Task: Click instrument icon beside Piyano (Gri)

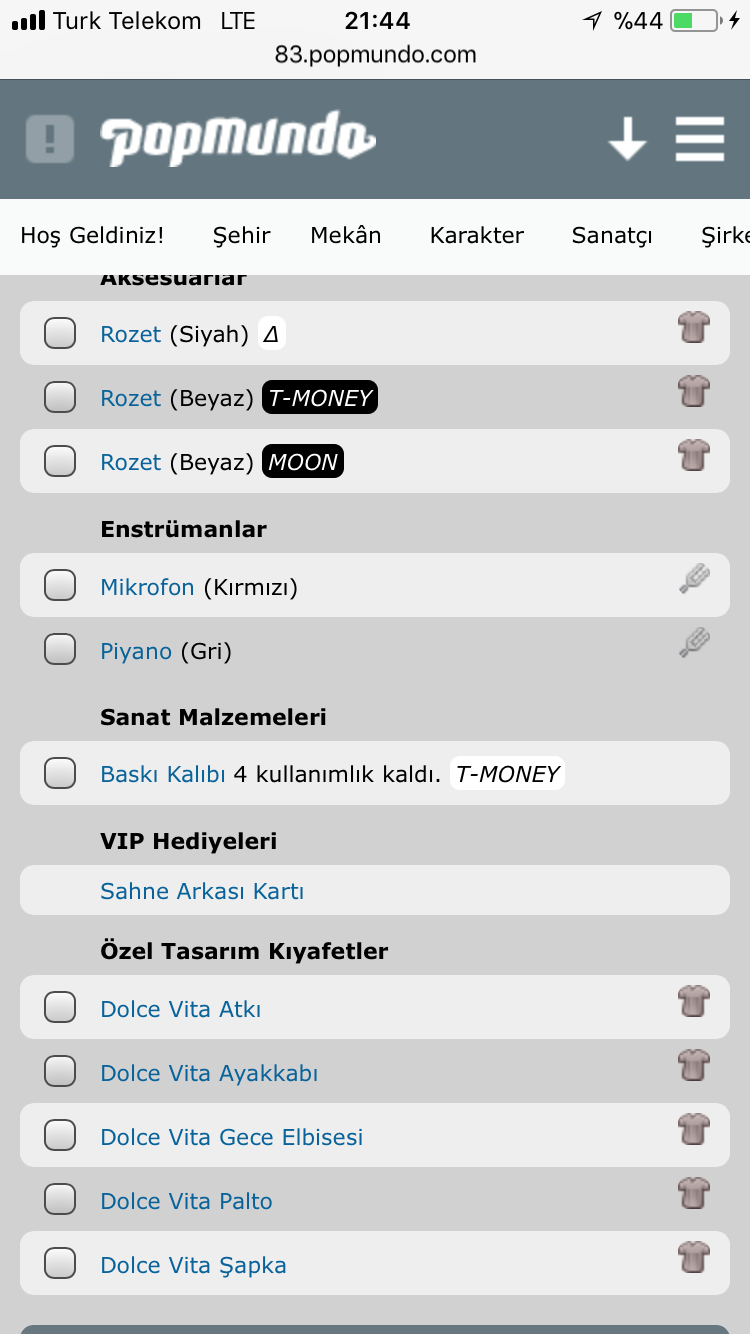Action: coord(693,643)
